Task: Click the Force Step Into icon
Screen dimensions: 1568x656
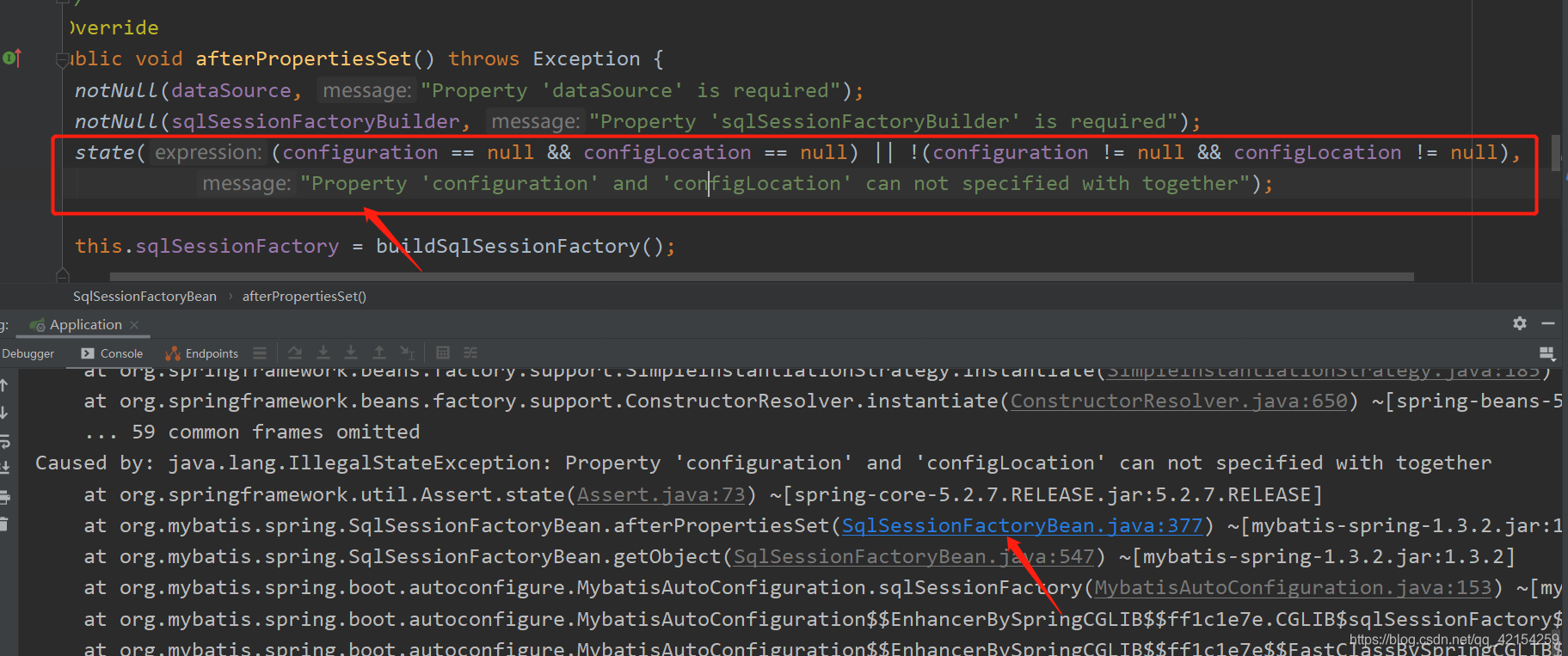Action: 351,353
